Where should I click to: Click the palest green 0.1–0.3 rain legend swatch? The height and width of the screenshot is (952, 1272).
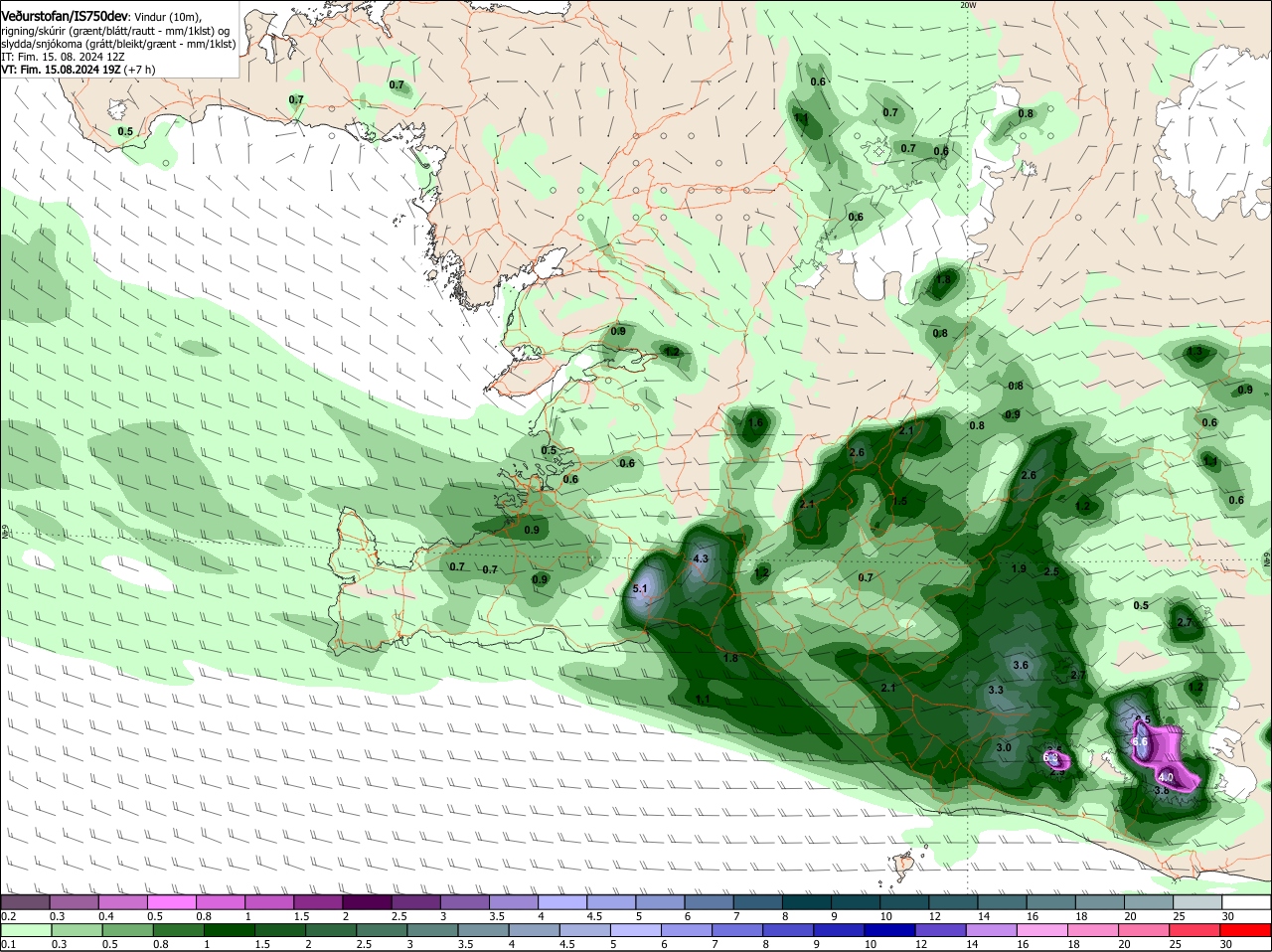tap(26, 930)
